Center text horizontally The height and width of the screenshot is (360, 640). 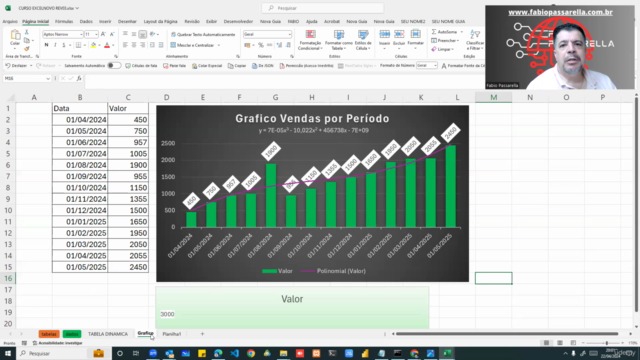click(134, 45)
